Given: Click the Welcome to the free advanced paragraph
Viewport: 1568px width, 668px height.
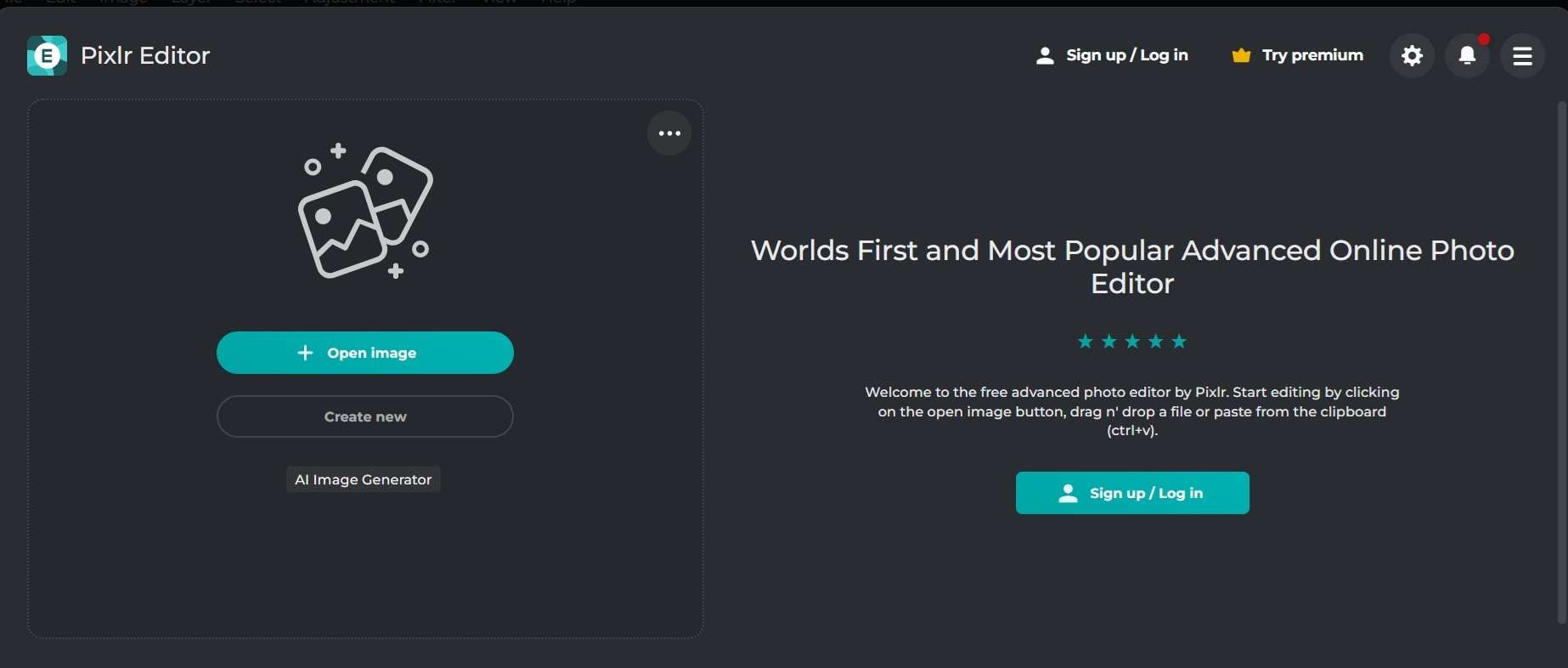Looking at the screenshot, I should [x=1132, y=411].
